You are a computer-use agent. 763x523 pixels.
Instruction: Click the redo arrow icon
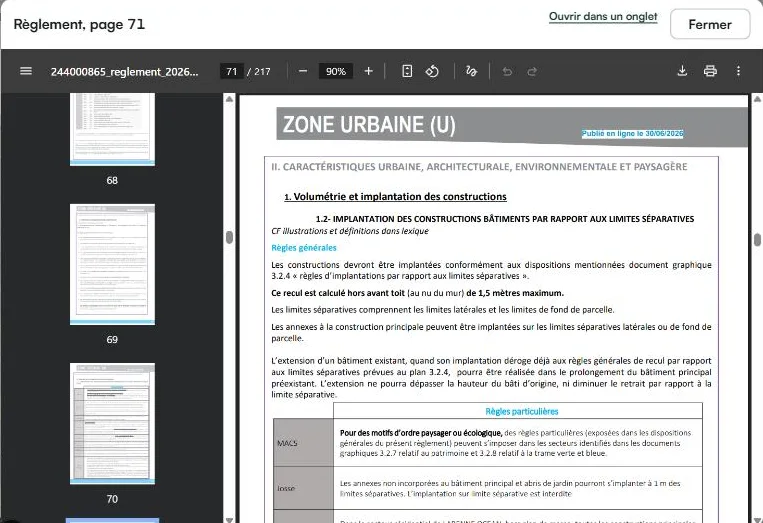(x=532, y=72)
